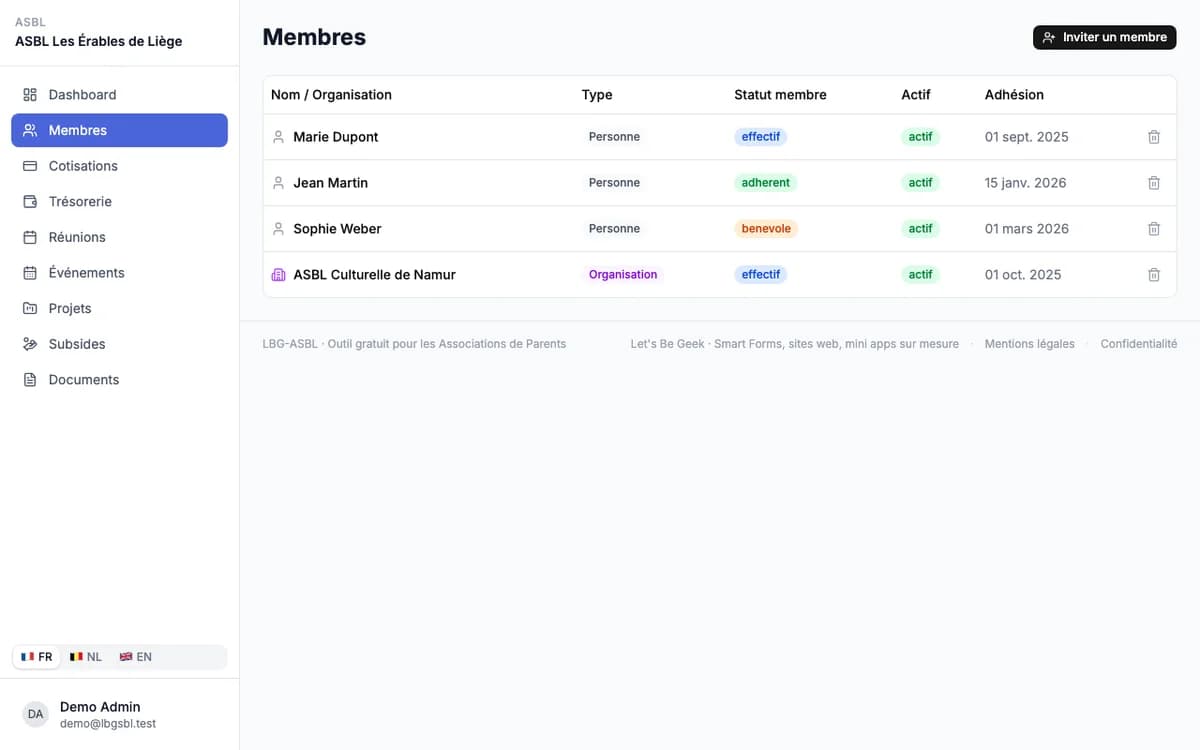This screenshot has height=750, width=1200.
Task: Click the Demo Admin profile name
Action: click(x=100, y=707)
